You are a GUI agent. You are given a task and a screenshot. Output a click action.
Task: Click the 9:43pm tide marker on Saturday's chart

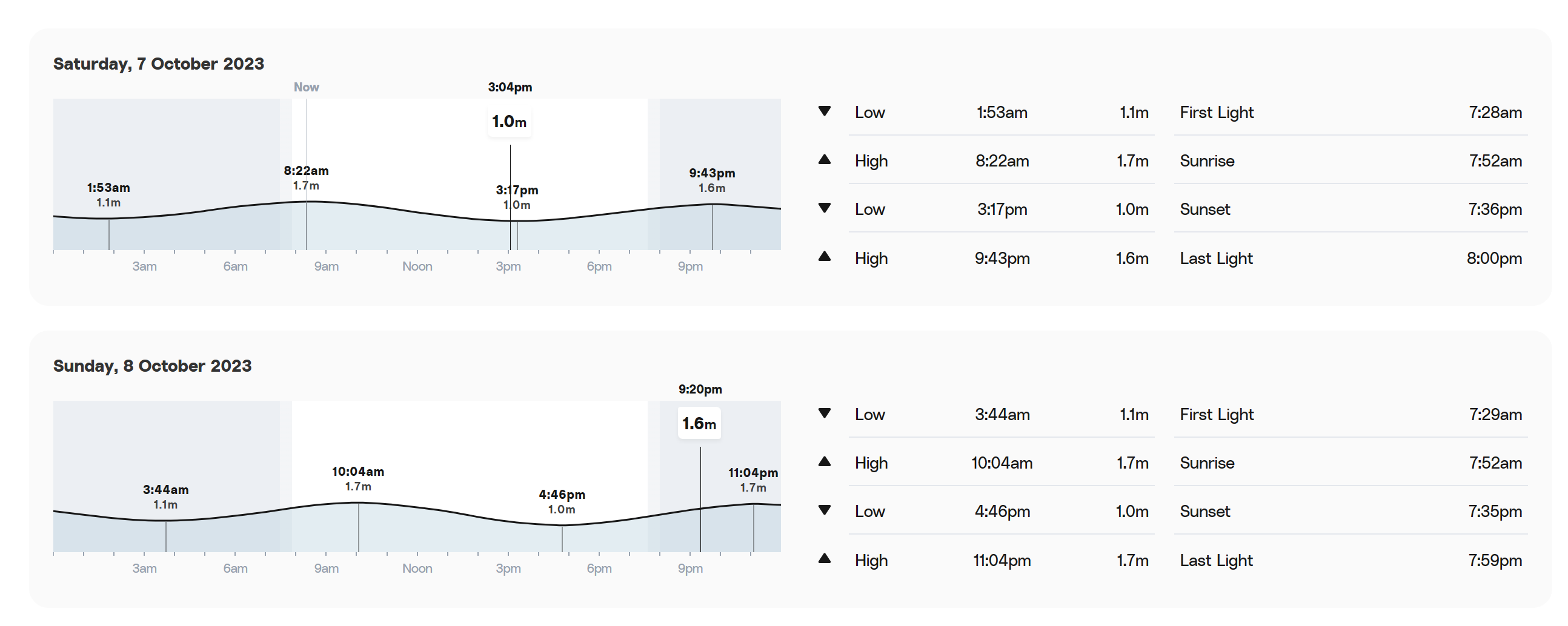click(712, 180)
